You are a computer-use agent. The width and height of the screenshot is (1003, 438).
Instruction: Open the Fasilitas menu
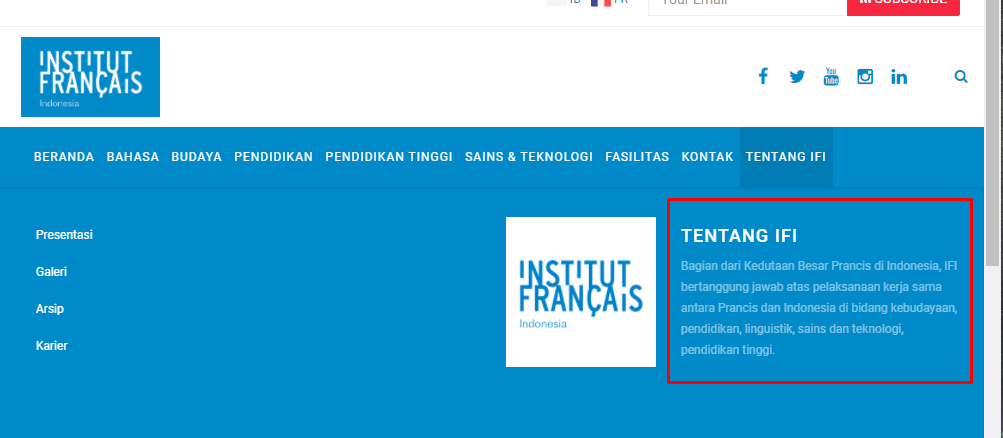coord(637,157)
